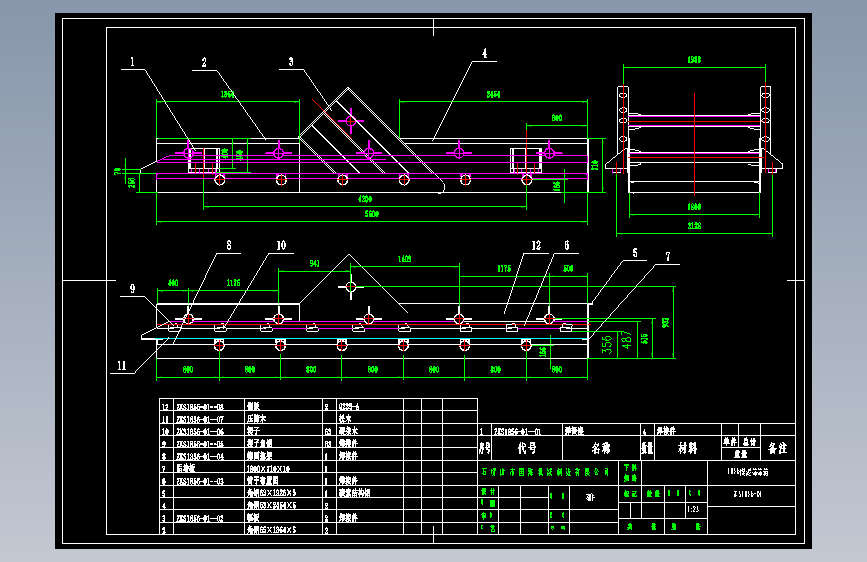Click the green company name in title block
The image size is (867, 562).
pos(545,472)
